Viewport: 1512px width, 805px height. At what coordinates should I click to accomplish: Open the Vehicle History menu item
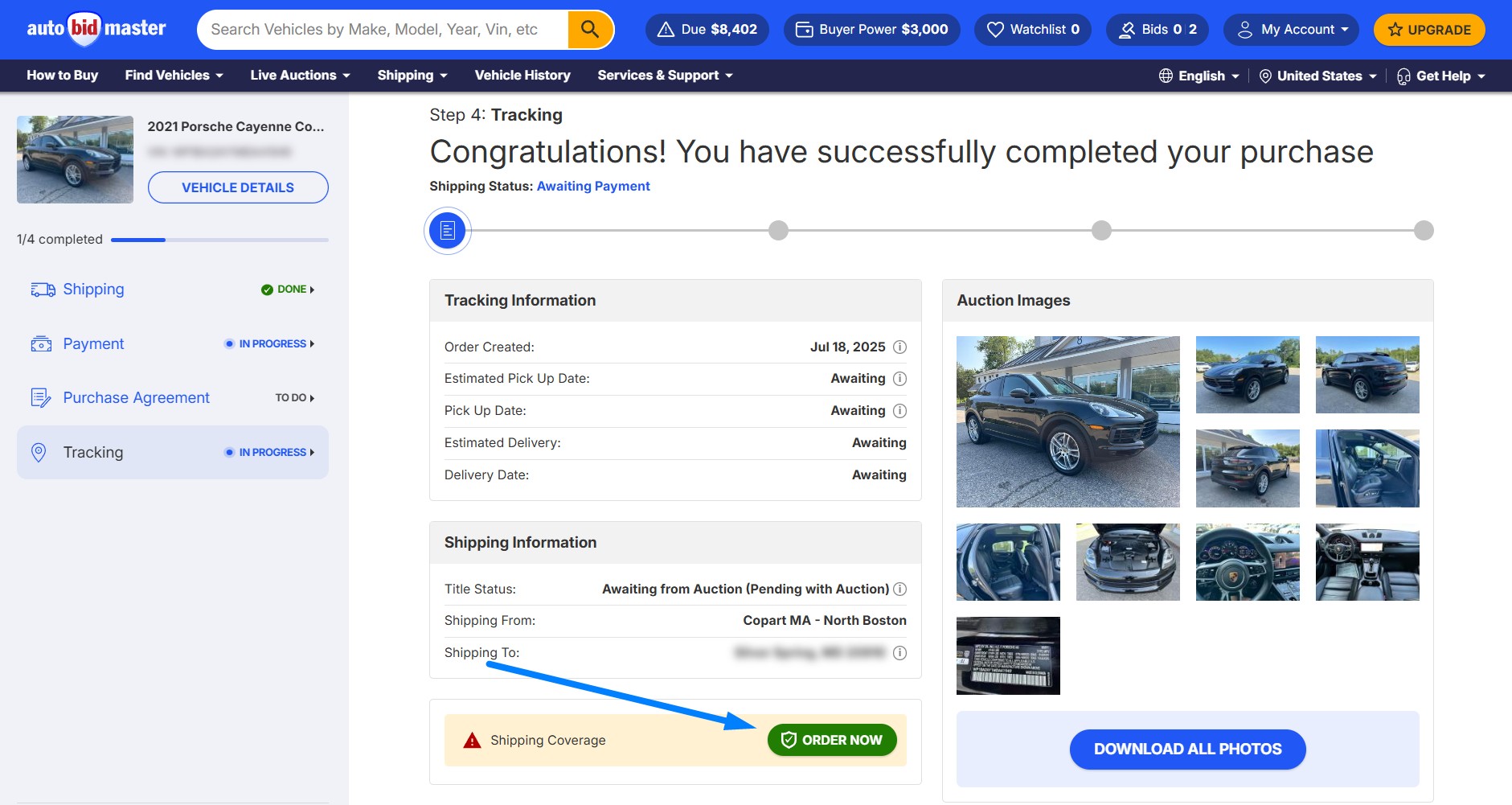coord(522,76)
